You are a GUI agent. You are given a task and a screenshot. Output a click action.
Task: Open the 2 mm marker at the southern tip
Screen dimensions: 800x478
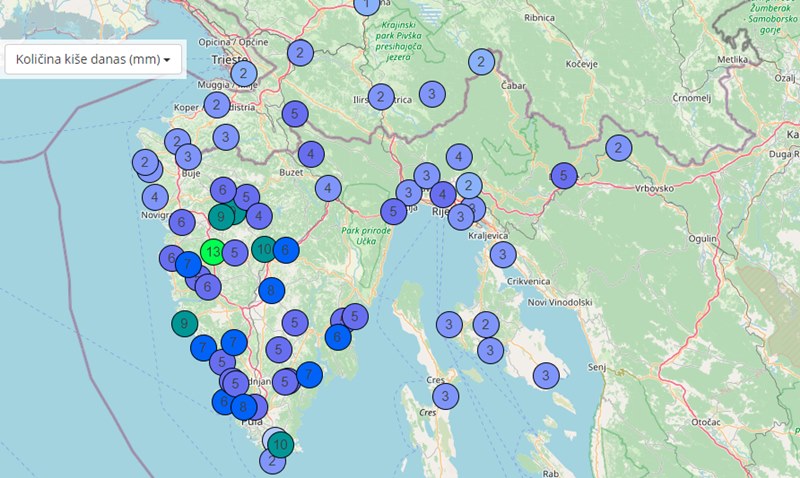coord(271,461)
